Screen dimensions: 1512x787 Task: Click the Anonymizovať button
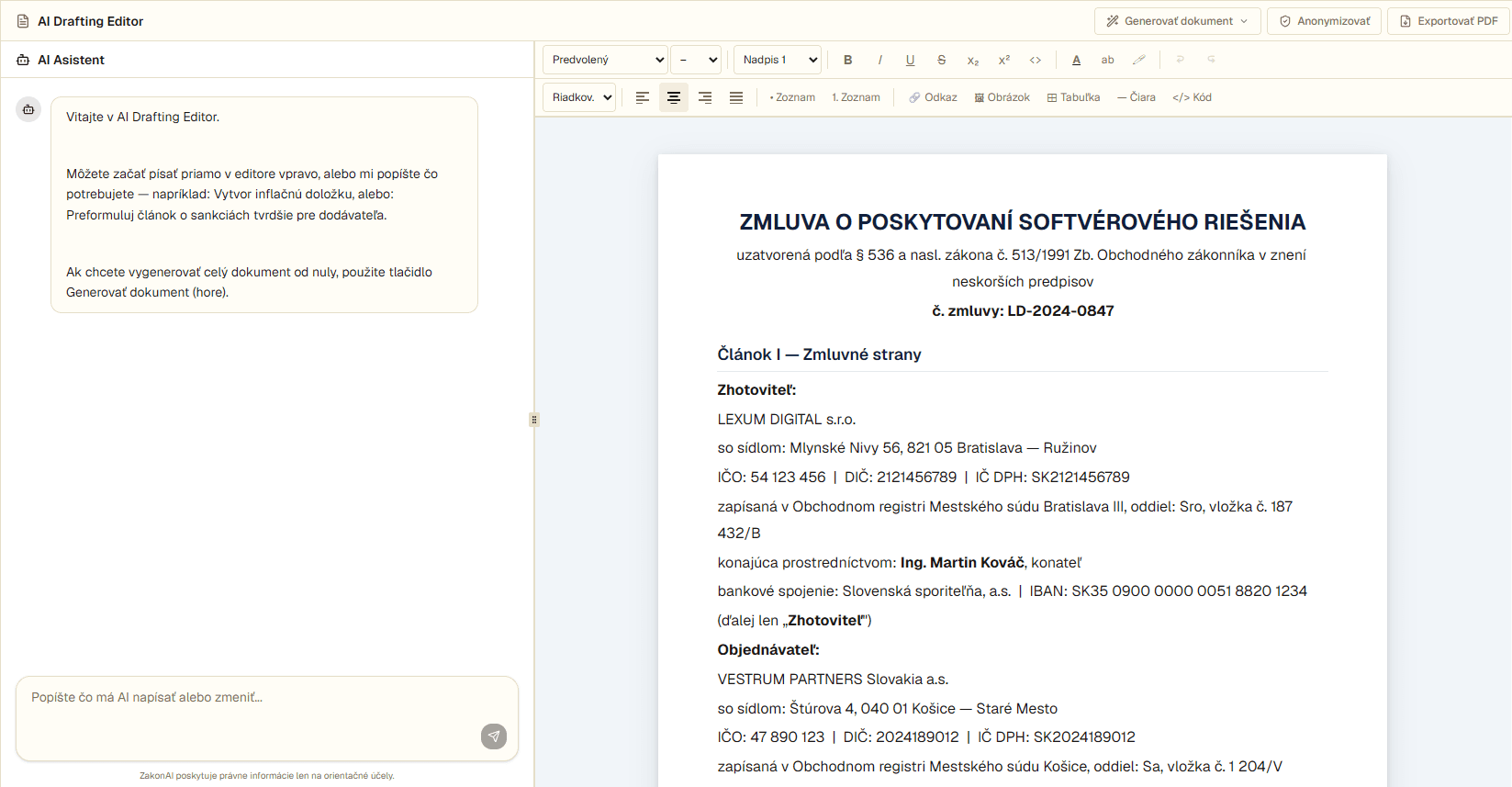(1324, 21)
